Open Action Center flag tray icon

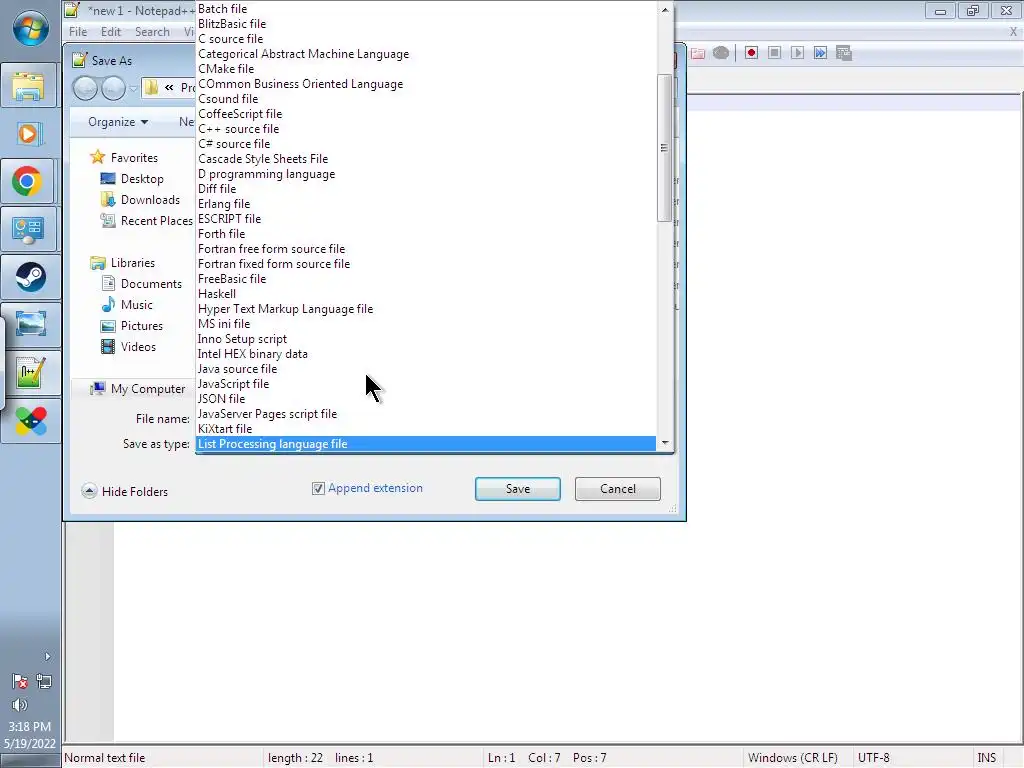(20, 681)
